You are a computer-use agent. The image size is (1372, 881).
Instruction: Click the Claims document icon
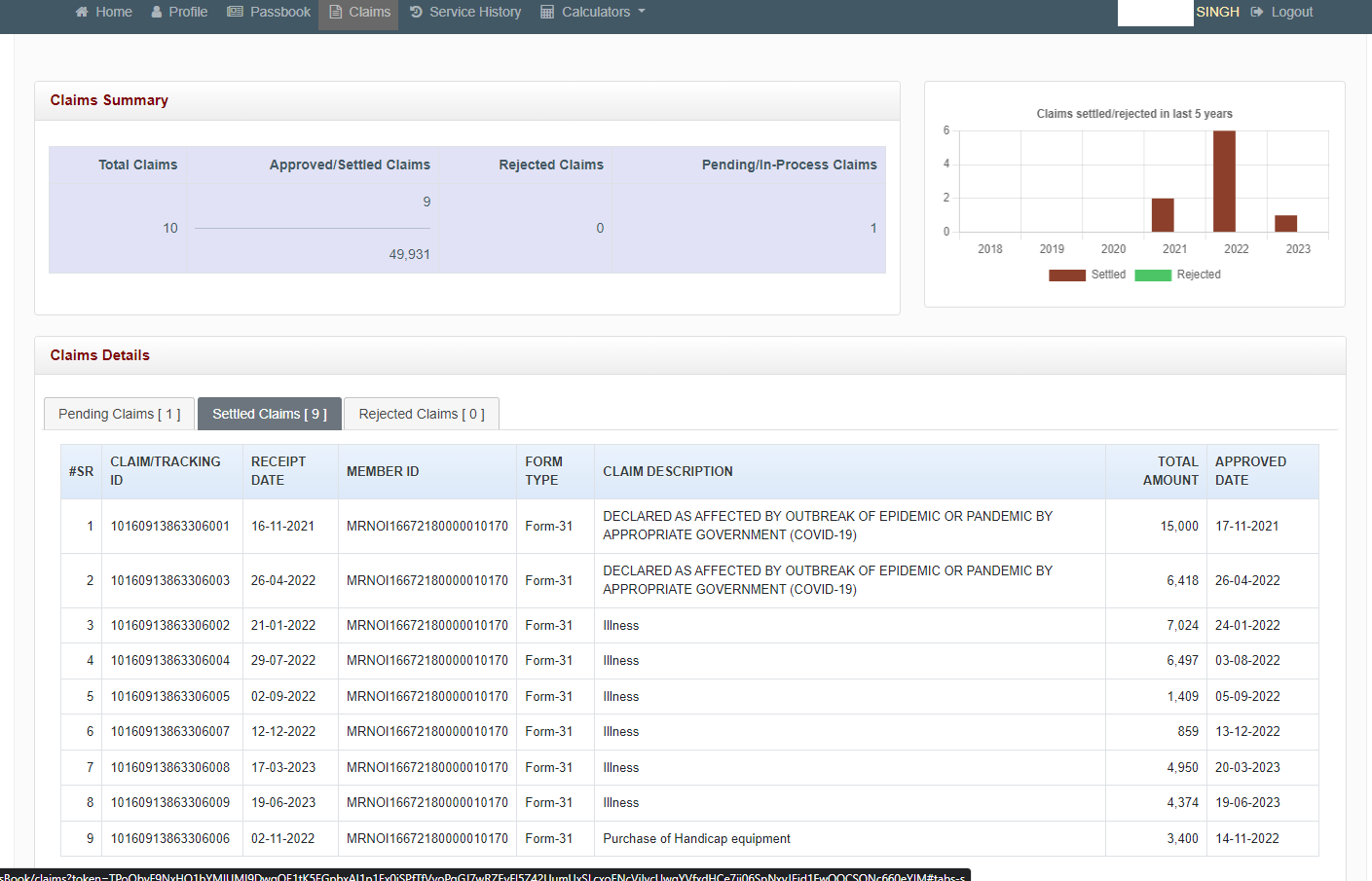click(336, 12)
